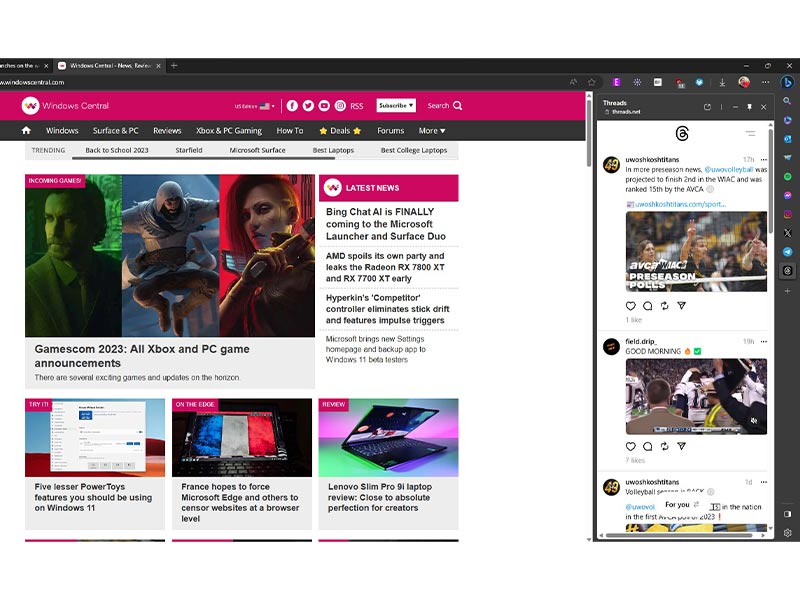Repost the uwoshkoshtitans preseason polls post
Screen dimensions: 800x600
coord(664,306)
